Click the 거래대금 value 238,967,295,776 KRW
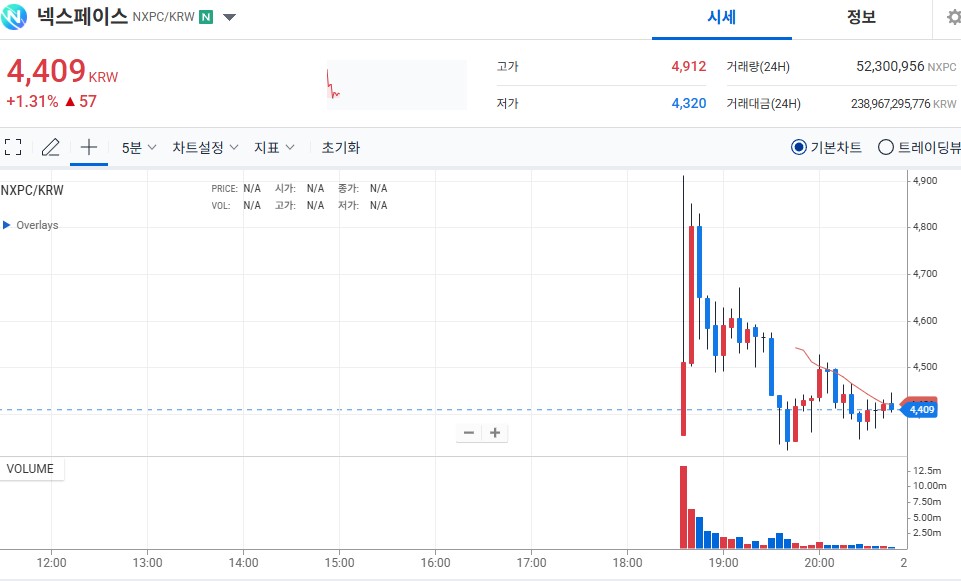961x581 pixels. point(903,104)
